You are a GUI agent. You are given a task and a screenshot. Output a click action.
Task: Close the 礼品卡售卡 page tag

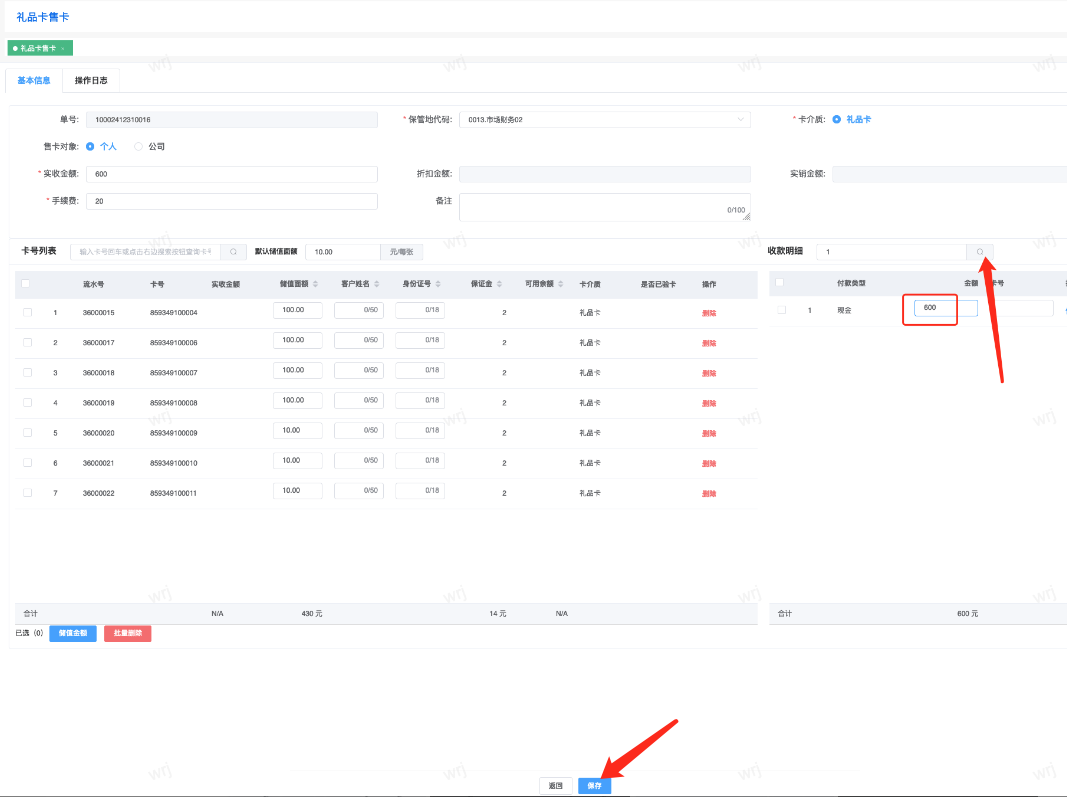click(63, 48)
